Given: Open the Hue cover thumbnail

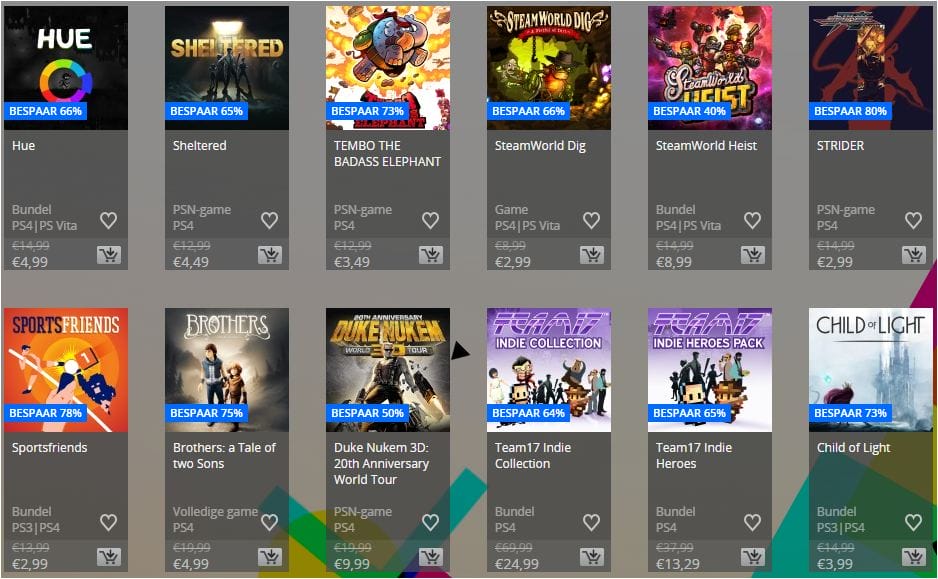Looking at the screenshot, I should pos(66,68).
